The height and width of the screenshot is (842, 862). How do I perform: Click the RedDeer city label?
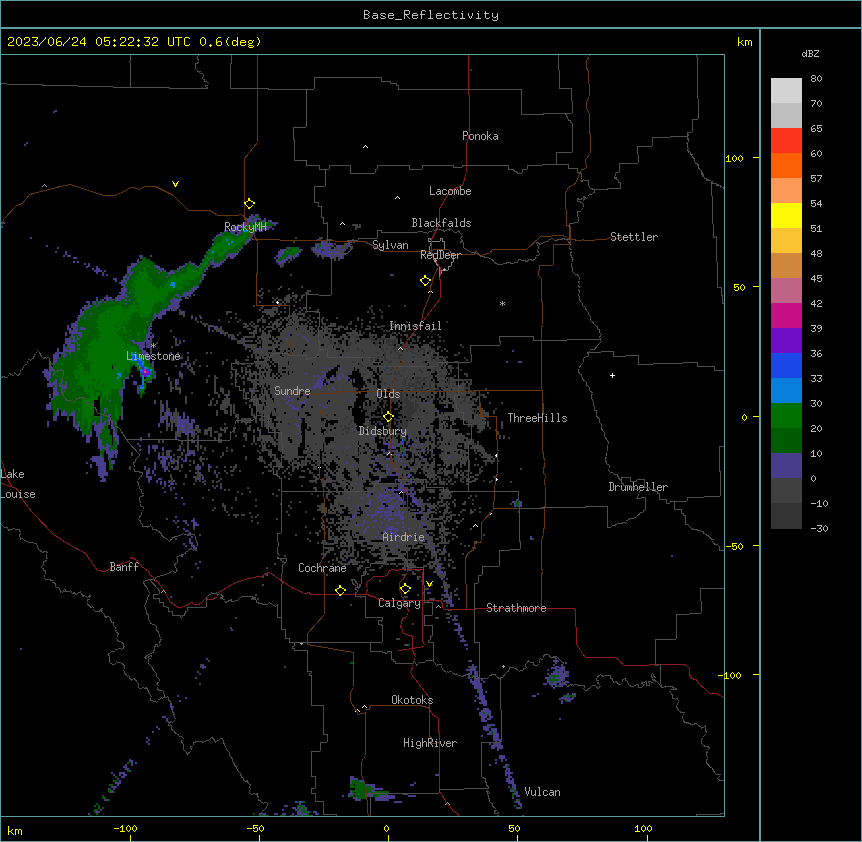(x=440, y=255)
